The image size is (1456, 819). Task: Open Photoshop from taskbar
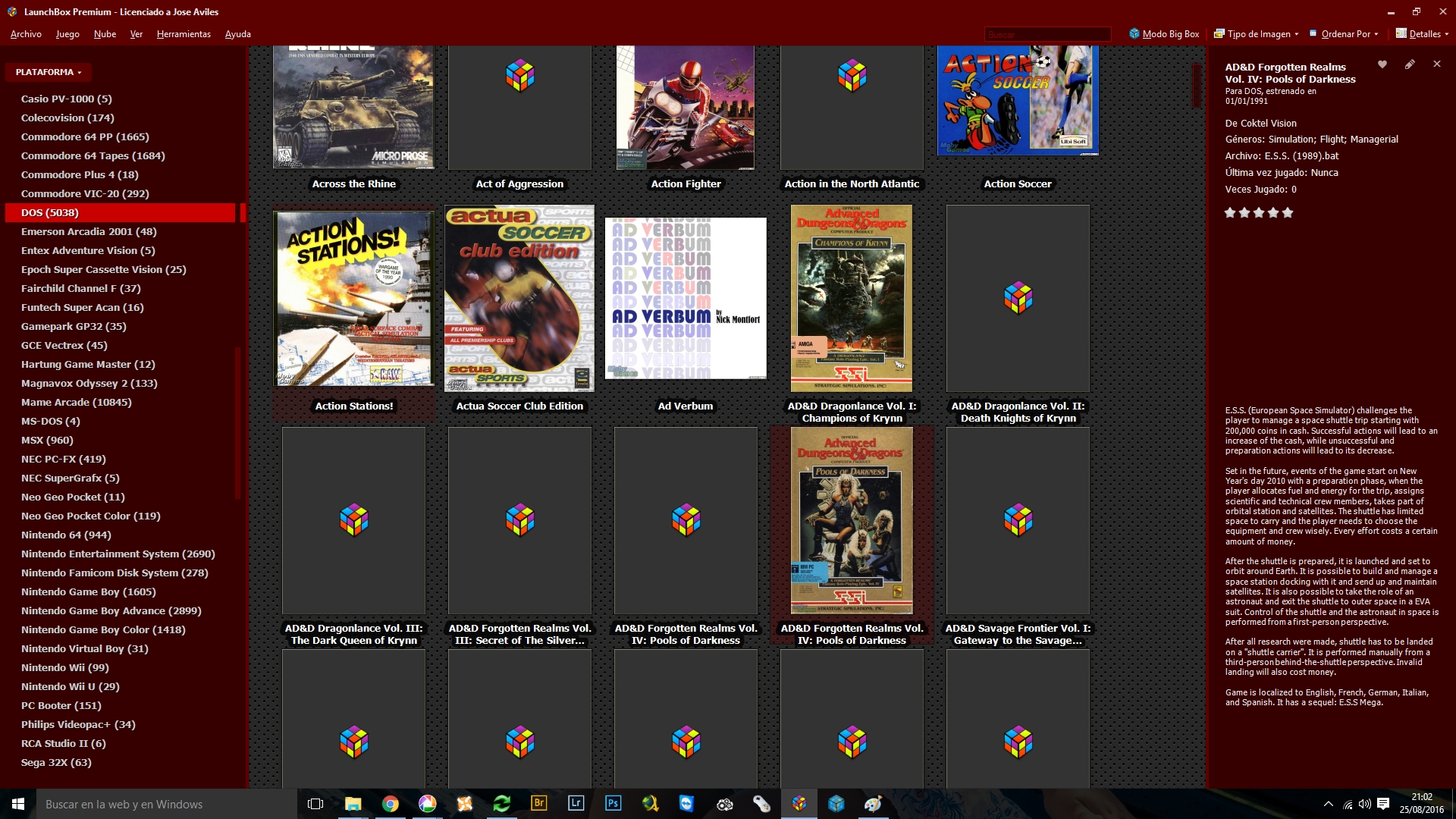pos(613,804)
